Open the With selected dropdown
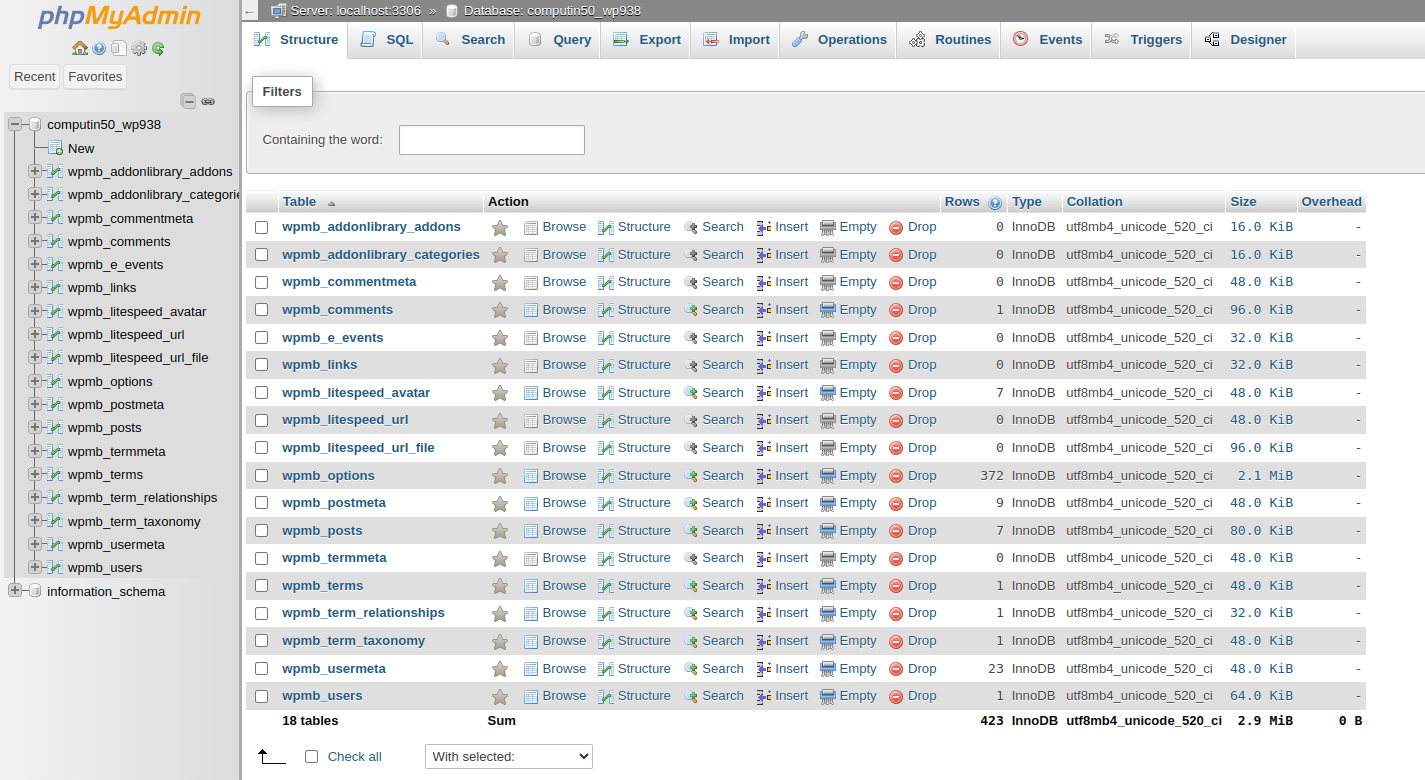 coord(508,756)
